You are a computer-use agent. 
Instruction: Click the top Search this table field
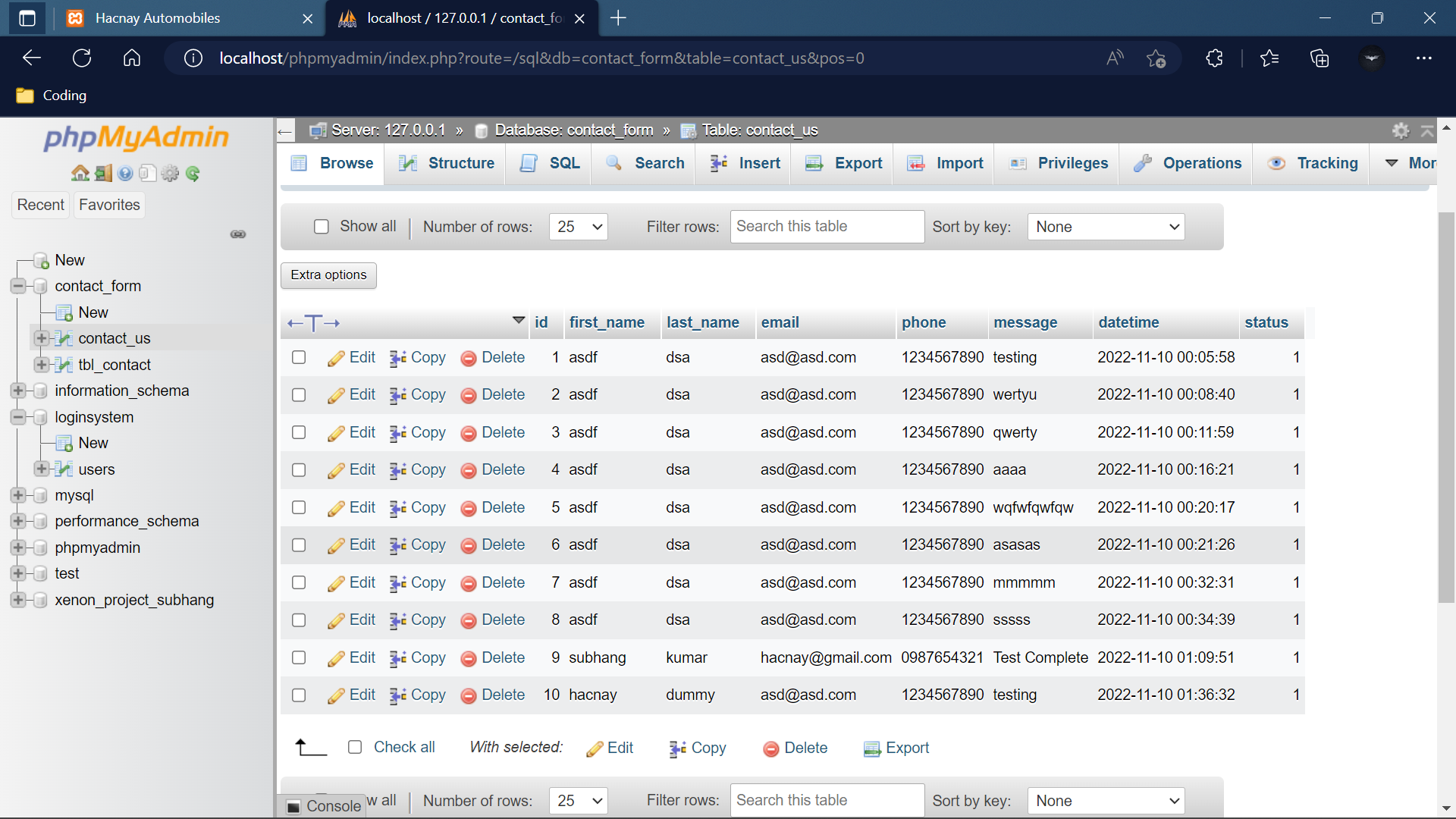(x=827, y=227)
